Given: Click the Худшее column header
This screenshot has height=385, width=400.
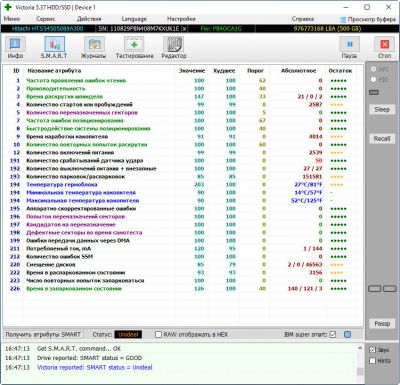Looking at the screenshot, I should 224,71.
